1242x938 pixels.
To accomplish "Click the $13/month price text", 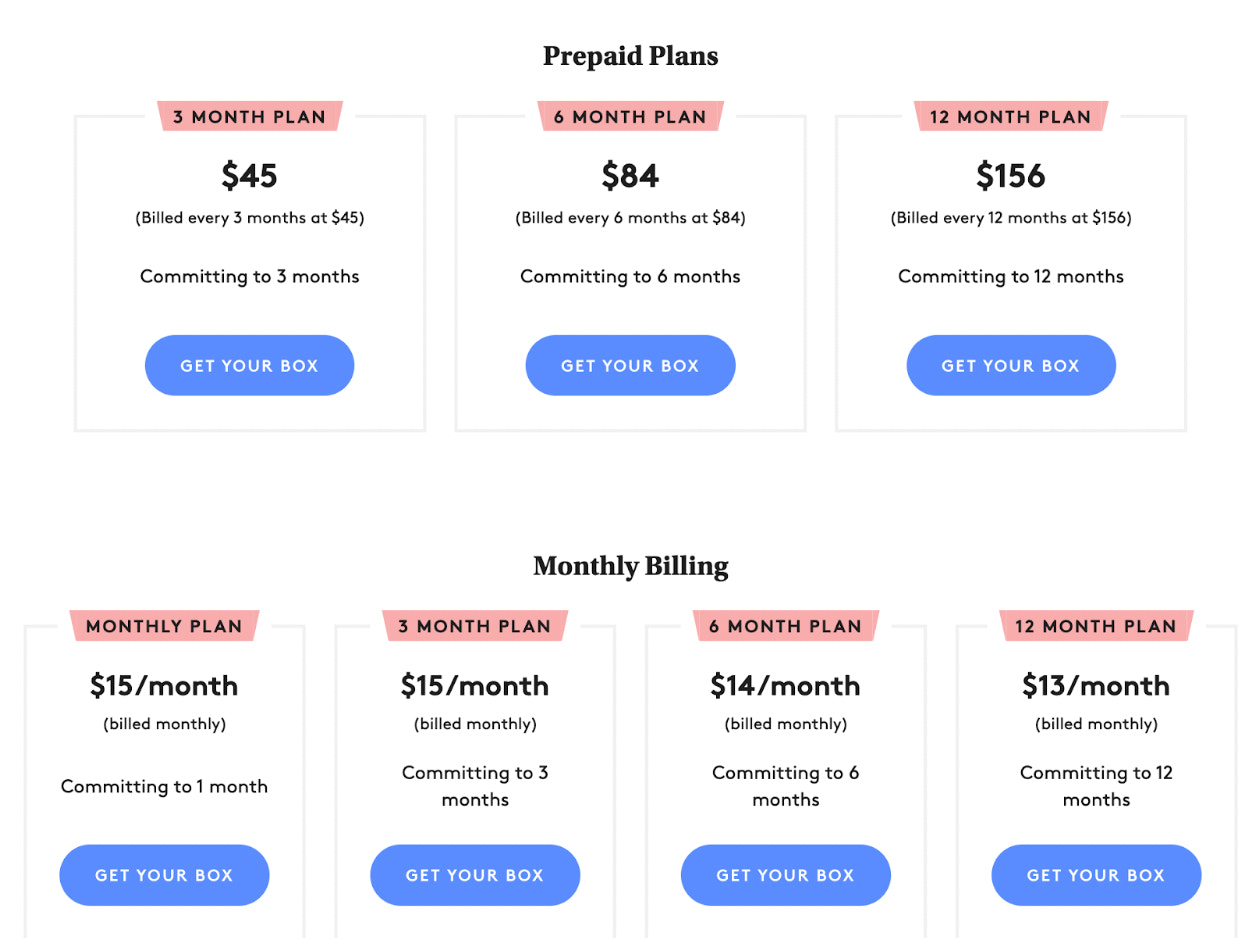I will click(x=1096, y=686).
